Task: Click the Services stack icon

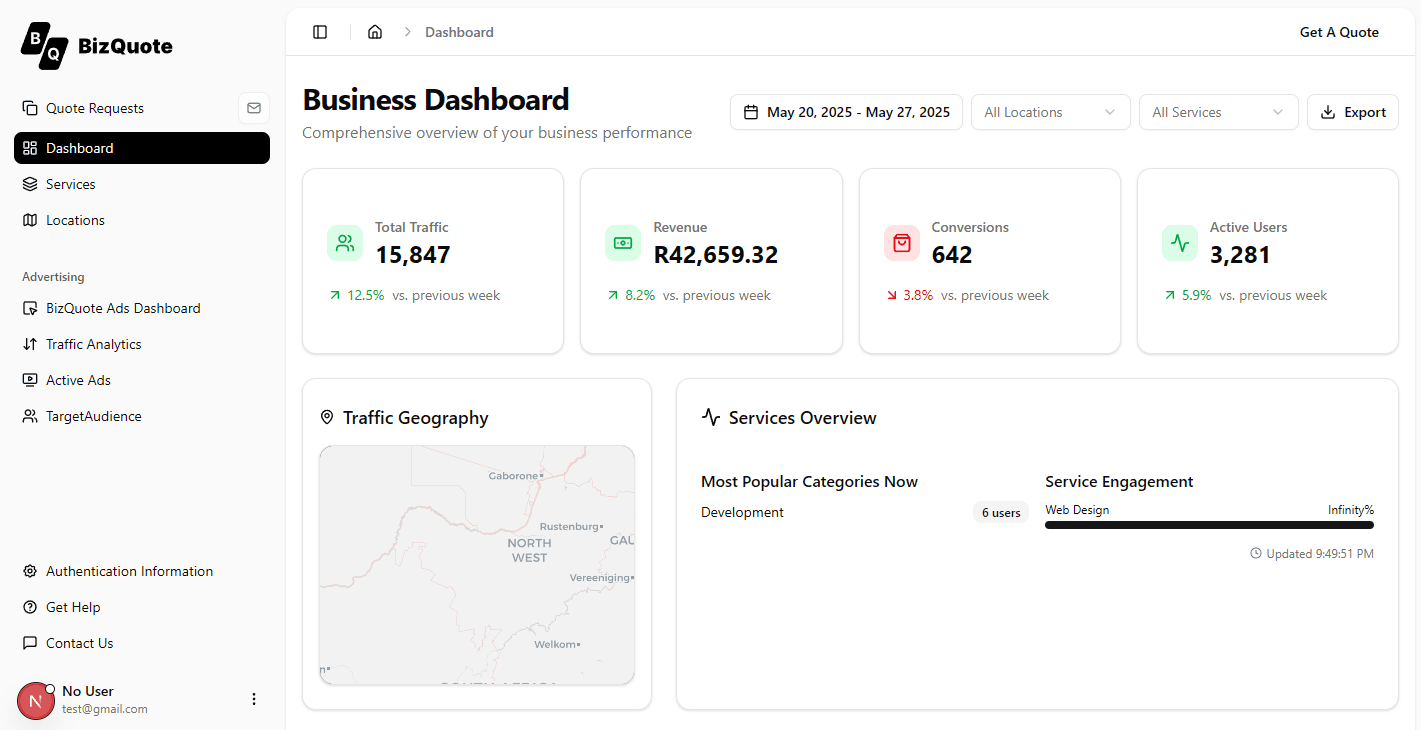Action: coord(30,184)
